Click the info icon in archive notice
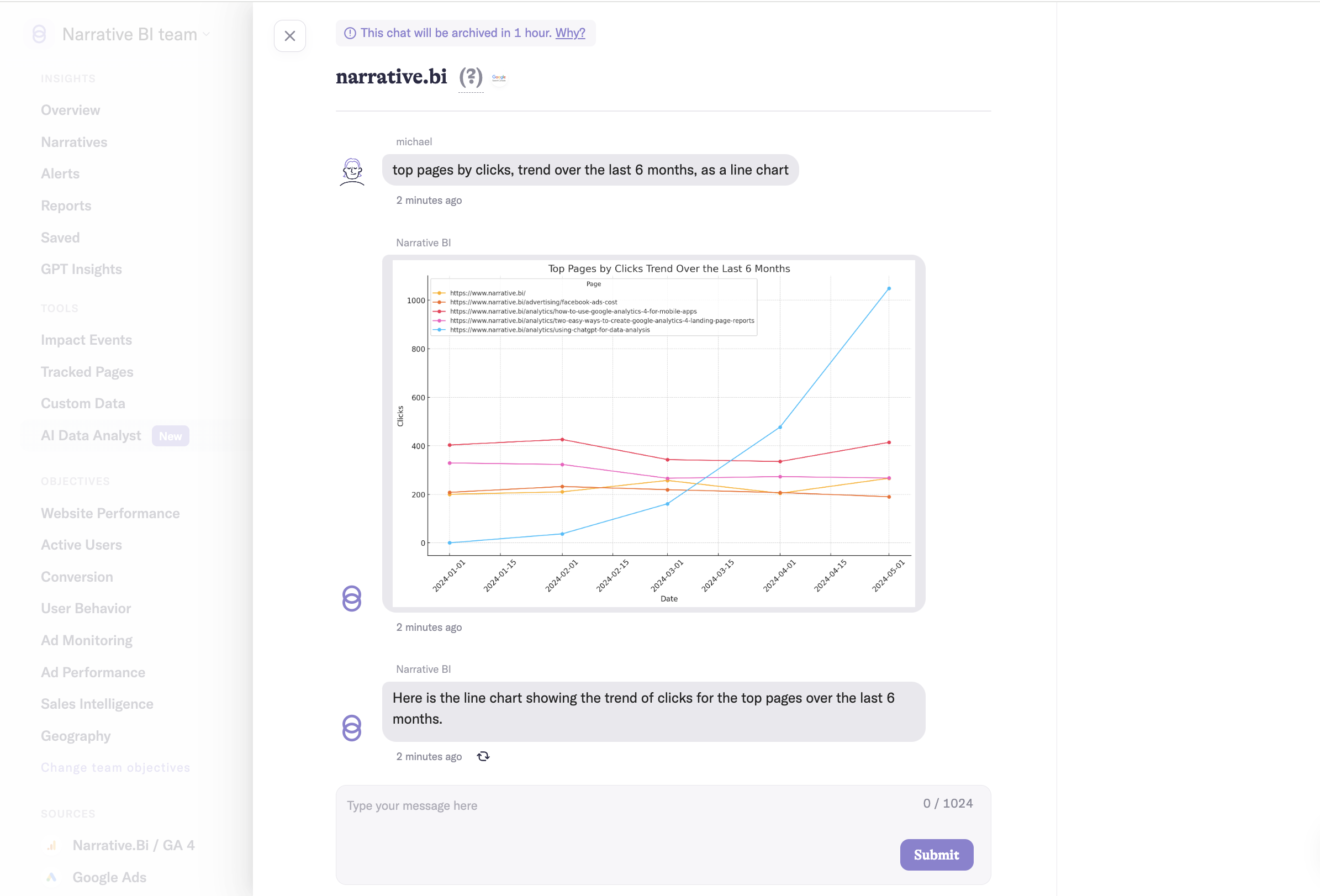Viewport: 1320px width, 896px height. click(350, 33)
